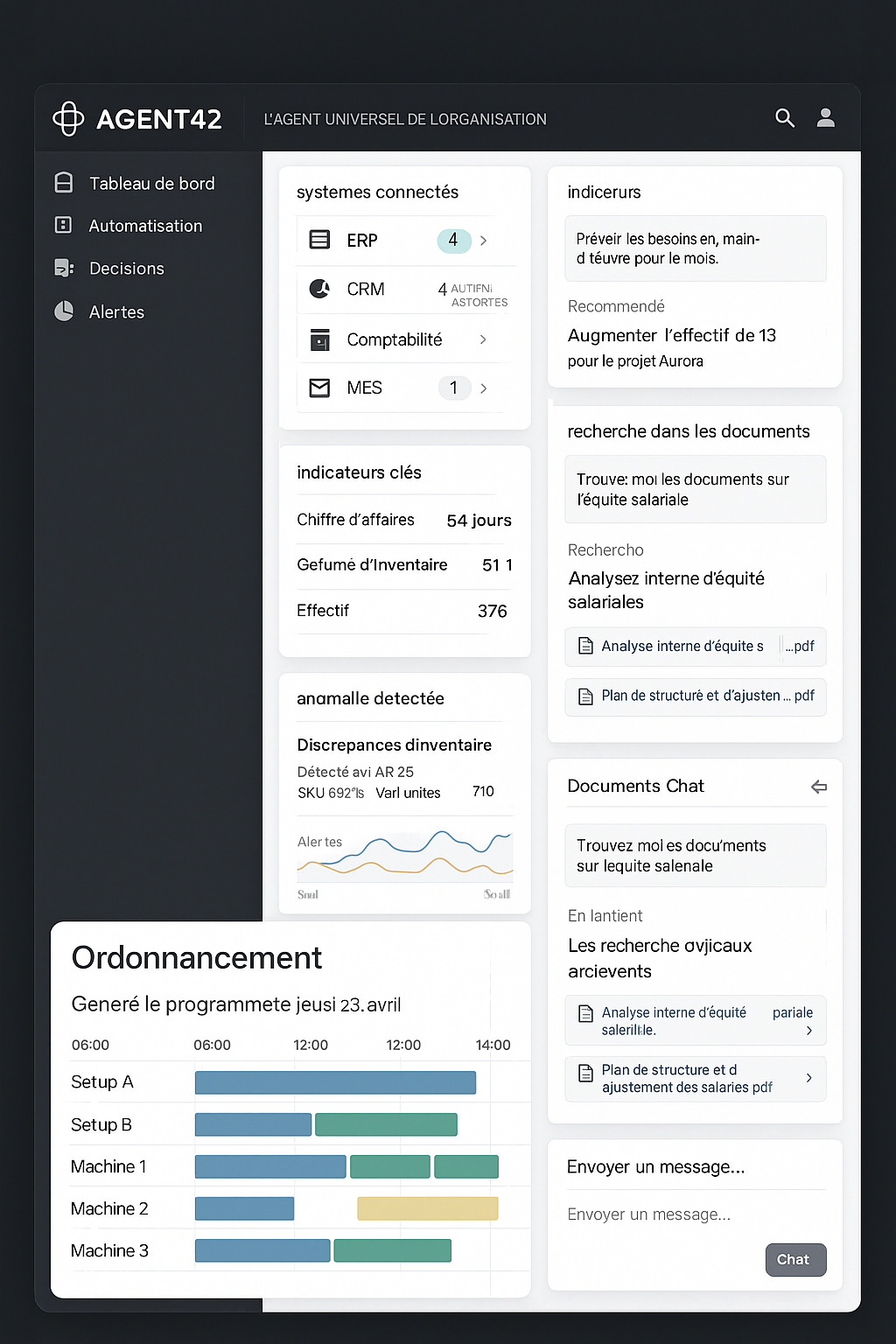896x1344 pixels.
Task: Open Analyse interne d'équite pdf result
Action: point(695,647)
